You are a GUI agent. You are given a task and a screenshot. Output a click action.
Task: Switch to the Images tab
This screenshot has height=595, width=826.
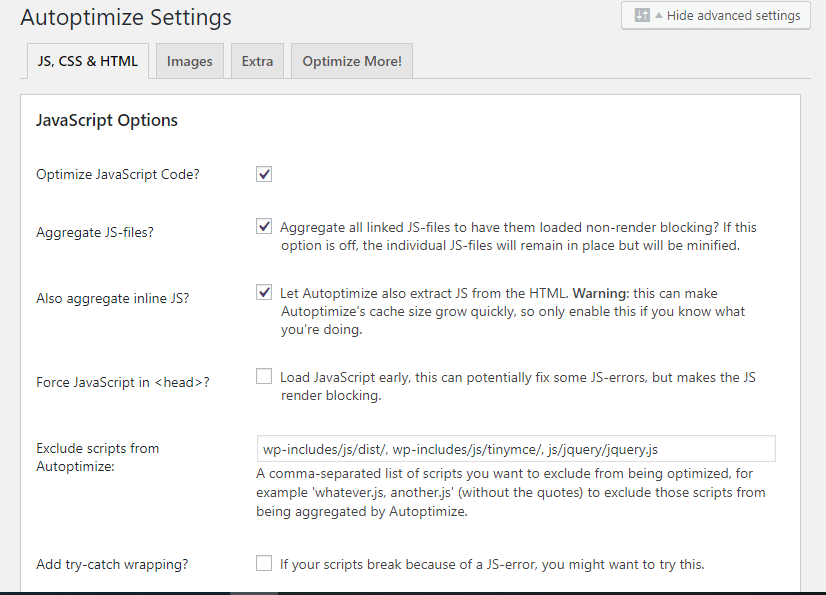coord(189,61)
